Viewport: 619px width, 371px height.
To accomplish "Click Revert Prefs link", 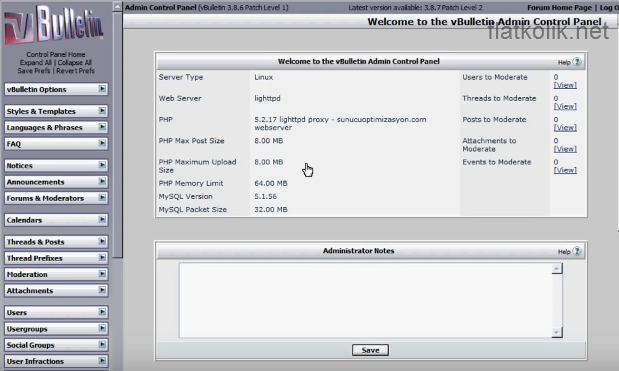I will pyautogui.click(x=75, y=71).
